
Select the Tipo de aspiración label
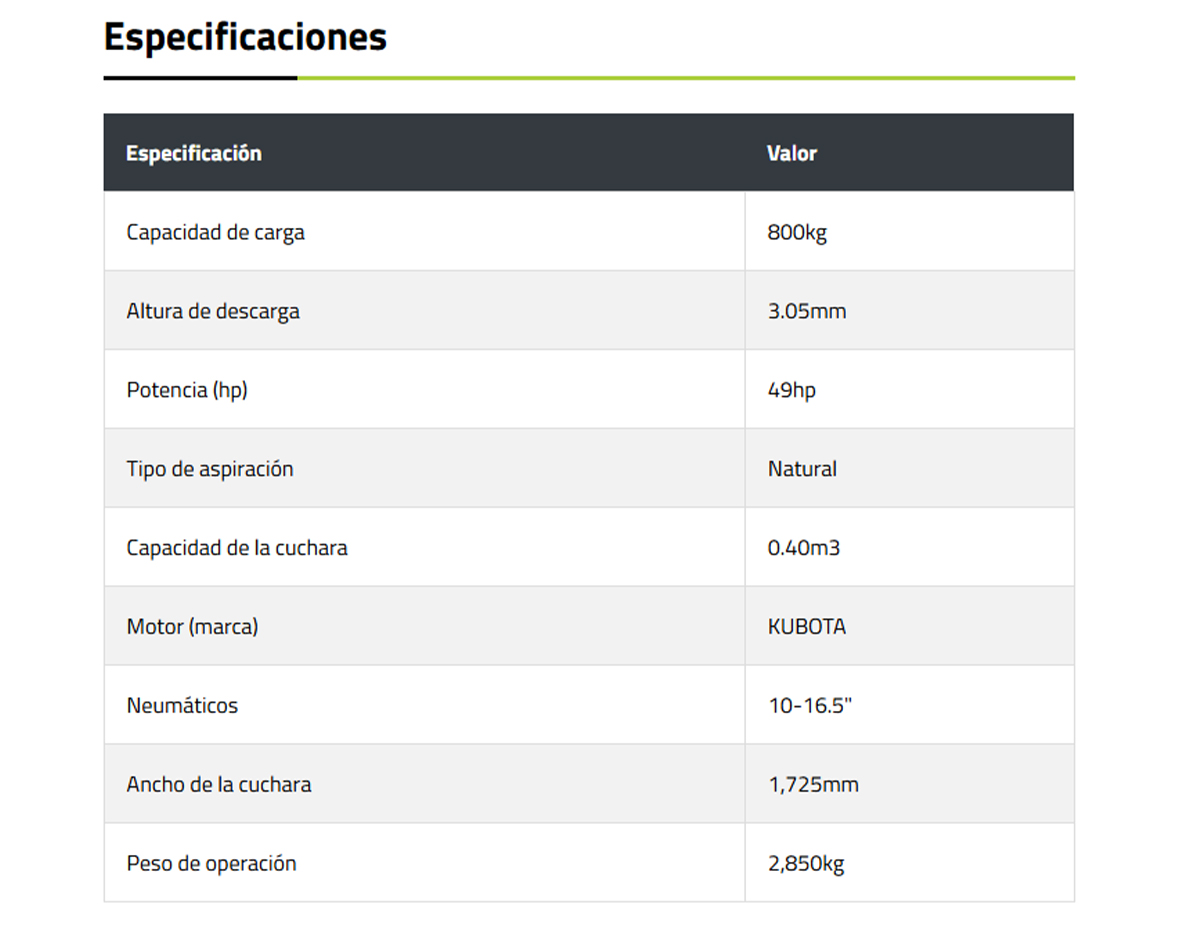point(210,469)
